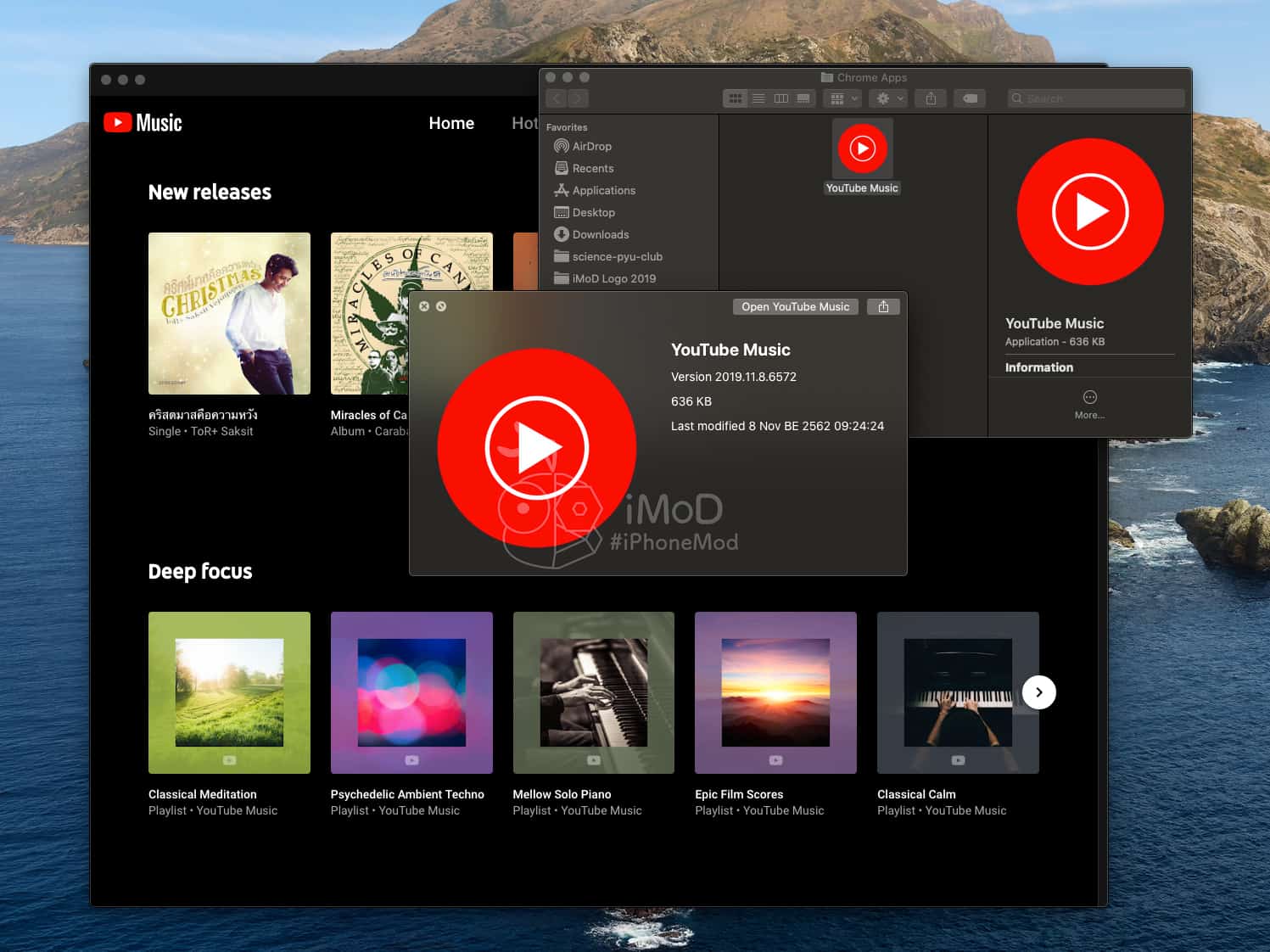Screen dimensions: 1270x952
Task: Click the Application - 636 KB text in preview
Action: pos(1055,342)
